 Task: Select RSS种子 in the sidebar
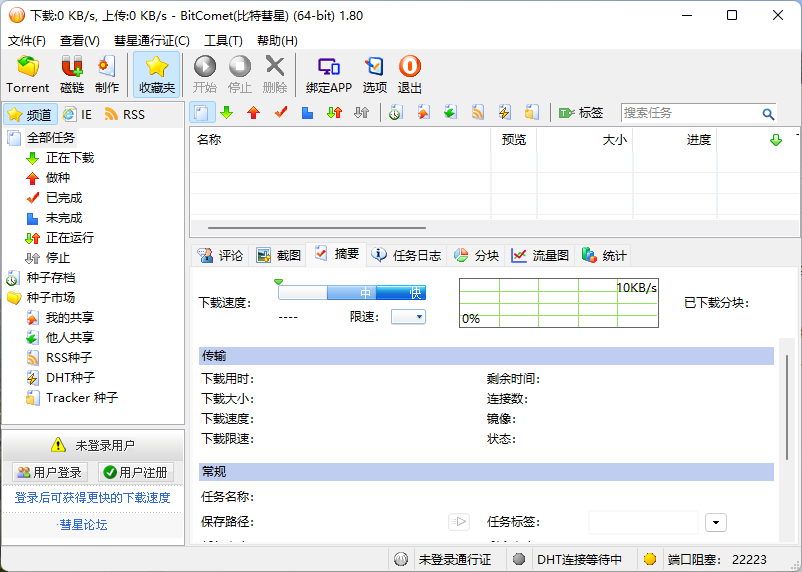(x=69, y=357)
